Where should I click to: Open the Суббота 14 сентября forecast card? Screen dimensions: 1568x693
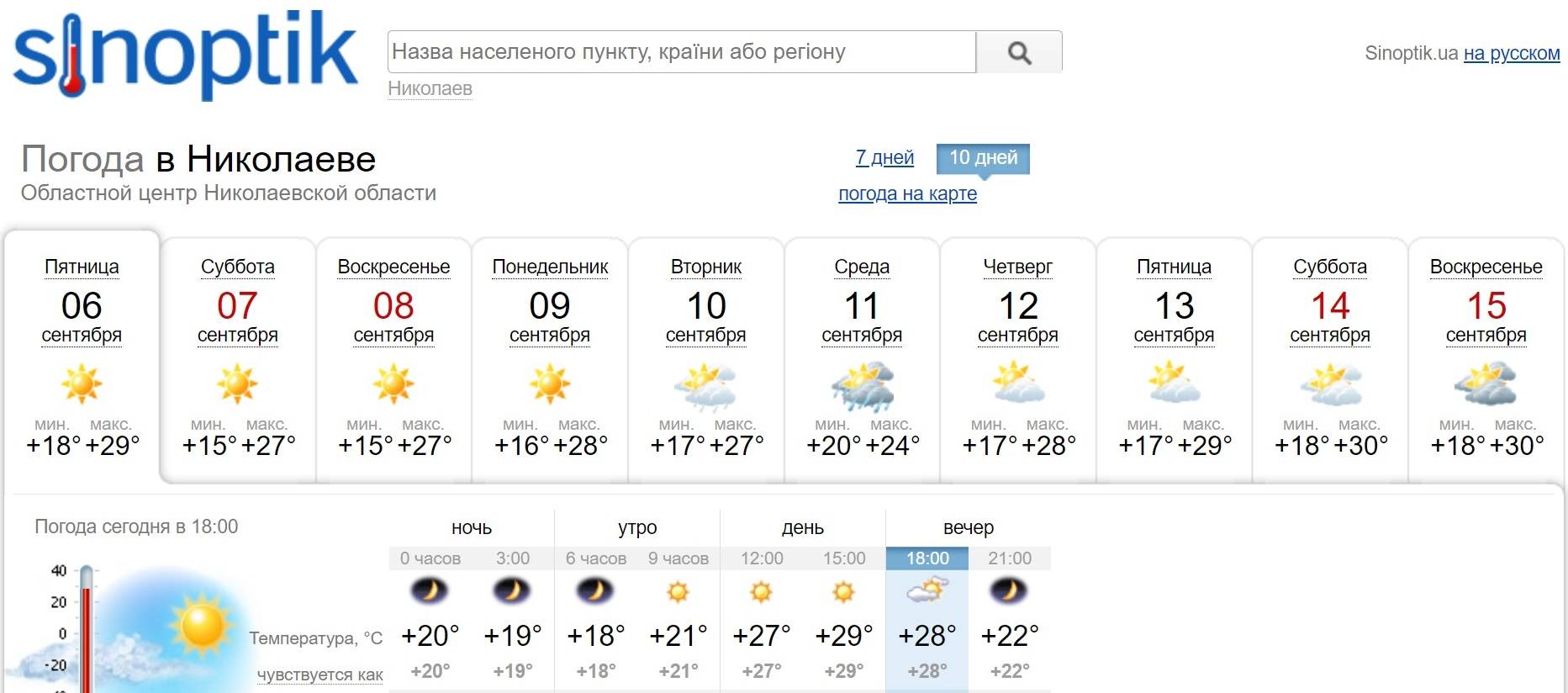pyautogui.click(x=1330, y=359)
